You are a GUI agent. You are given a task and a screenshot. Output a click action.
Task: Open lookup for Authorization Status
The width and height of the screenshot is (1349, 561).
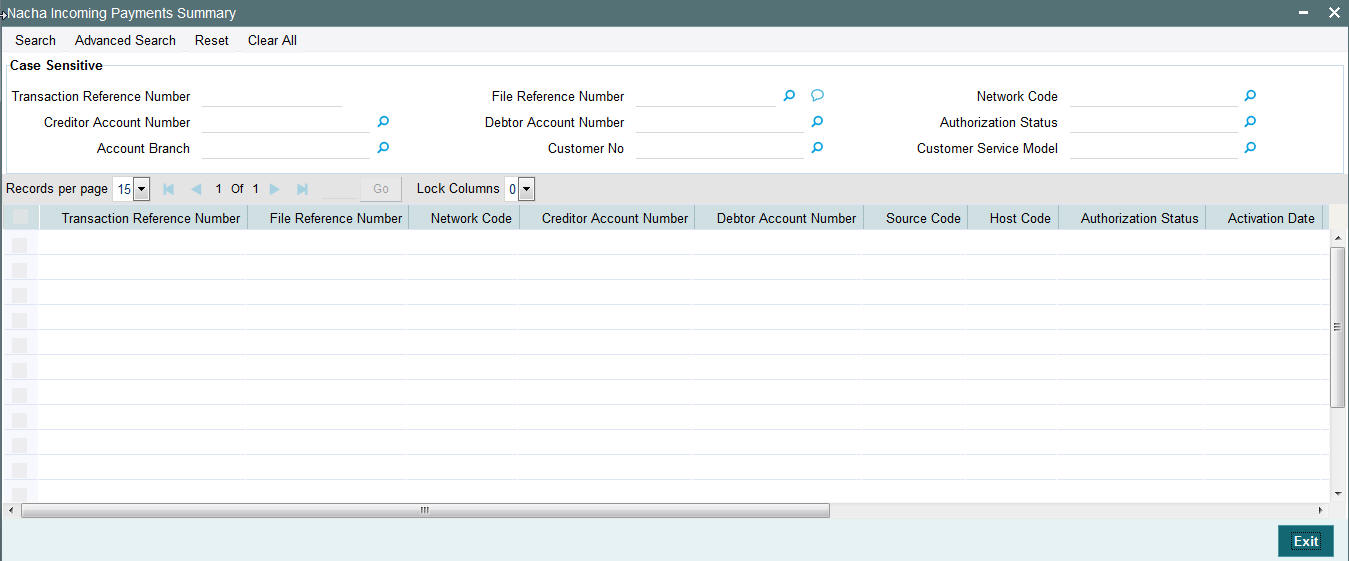1250,122
